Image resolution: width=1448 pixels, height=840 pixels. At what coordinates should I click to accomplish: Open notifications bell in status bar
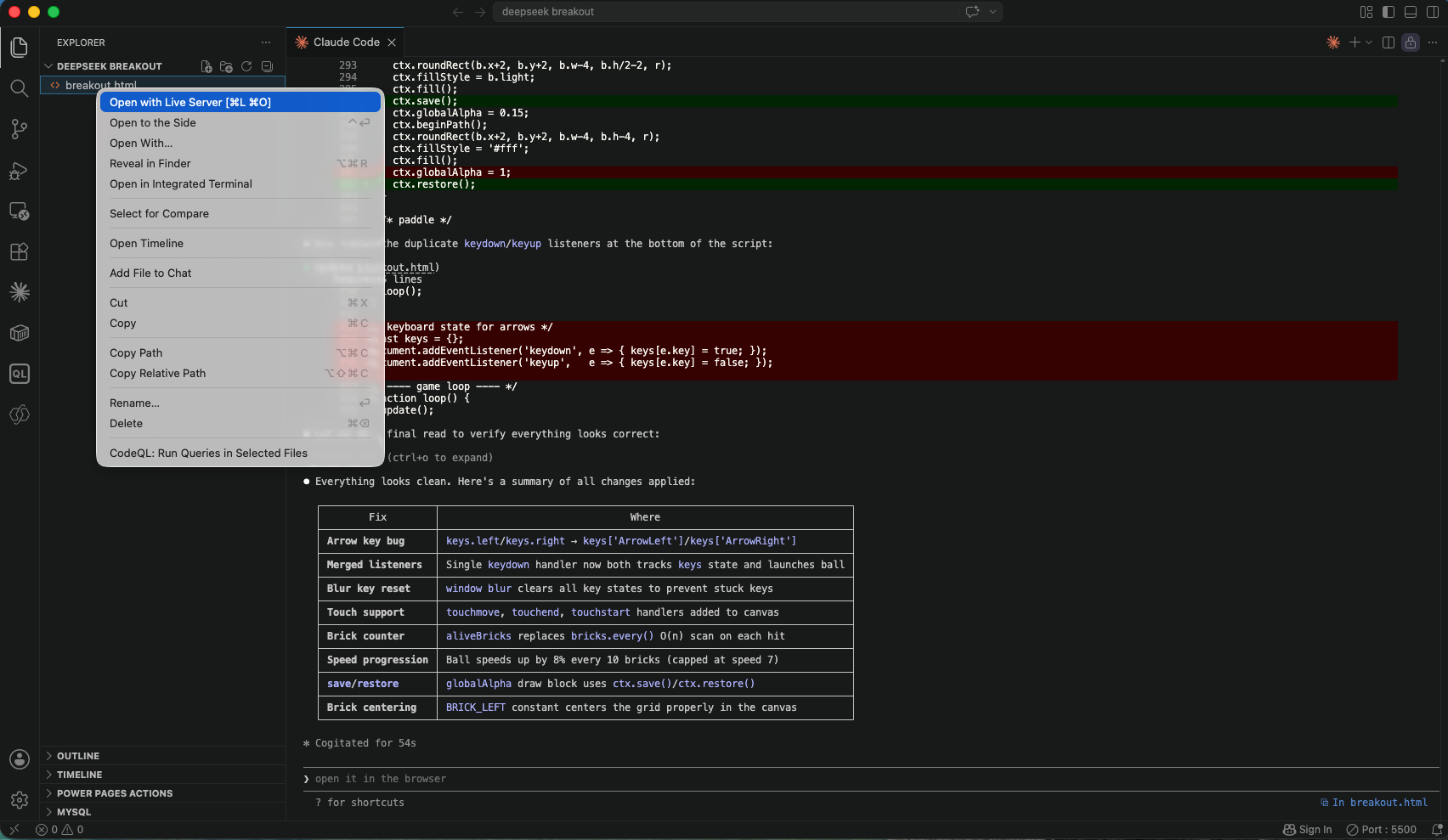[x=1437, y=830]
